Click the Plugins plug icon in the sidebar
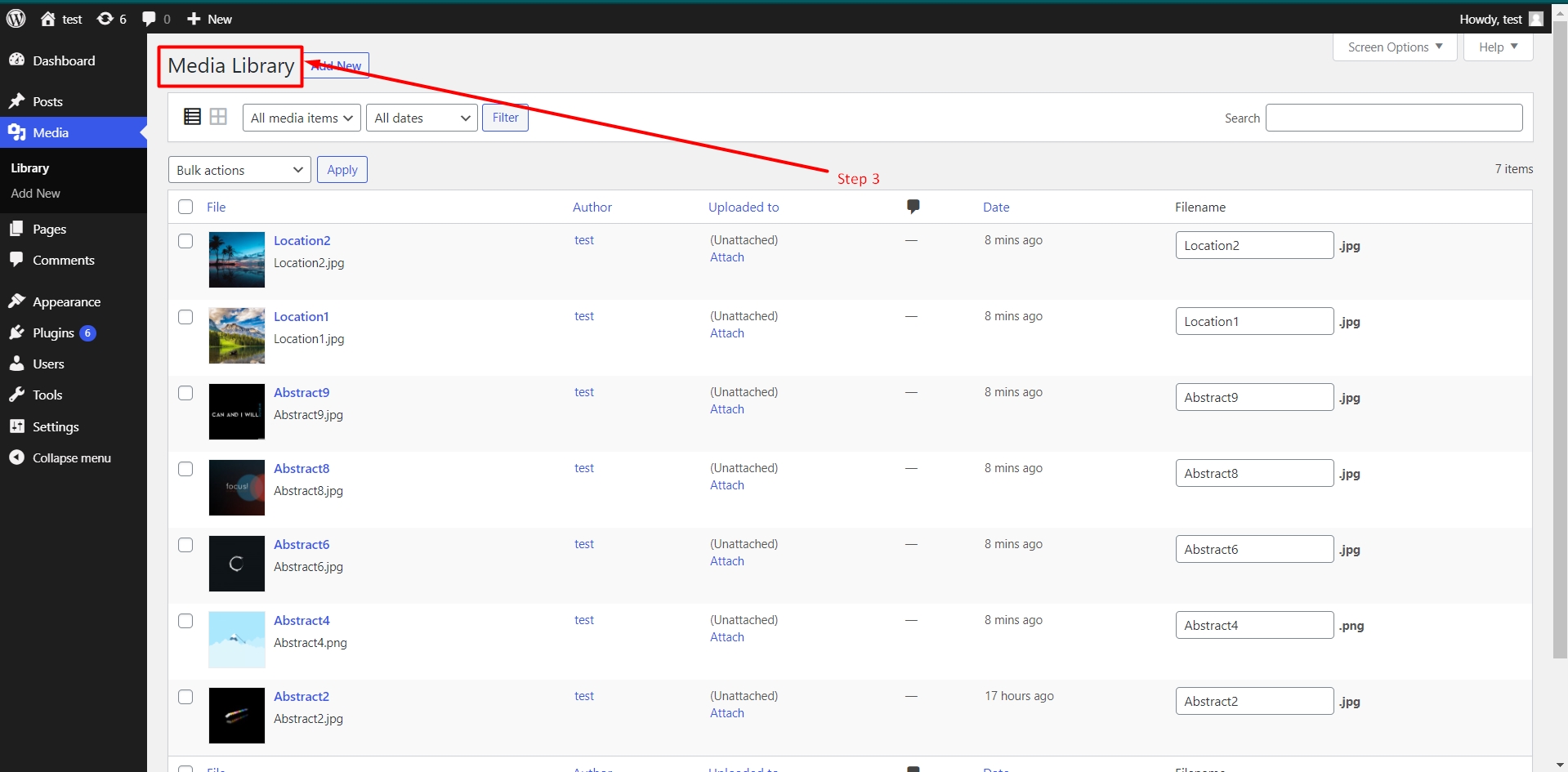Screen dimensions: 1568x772 pyautogui.click(x=16, y=332)
